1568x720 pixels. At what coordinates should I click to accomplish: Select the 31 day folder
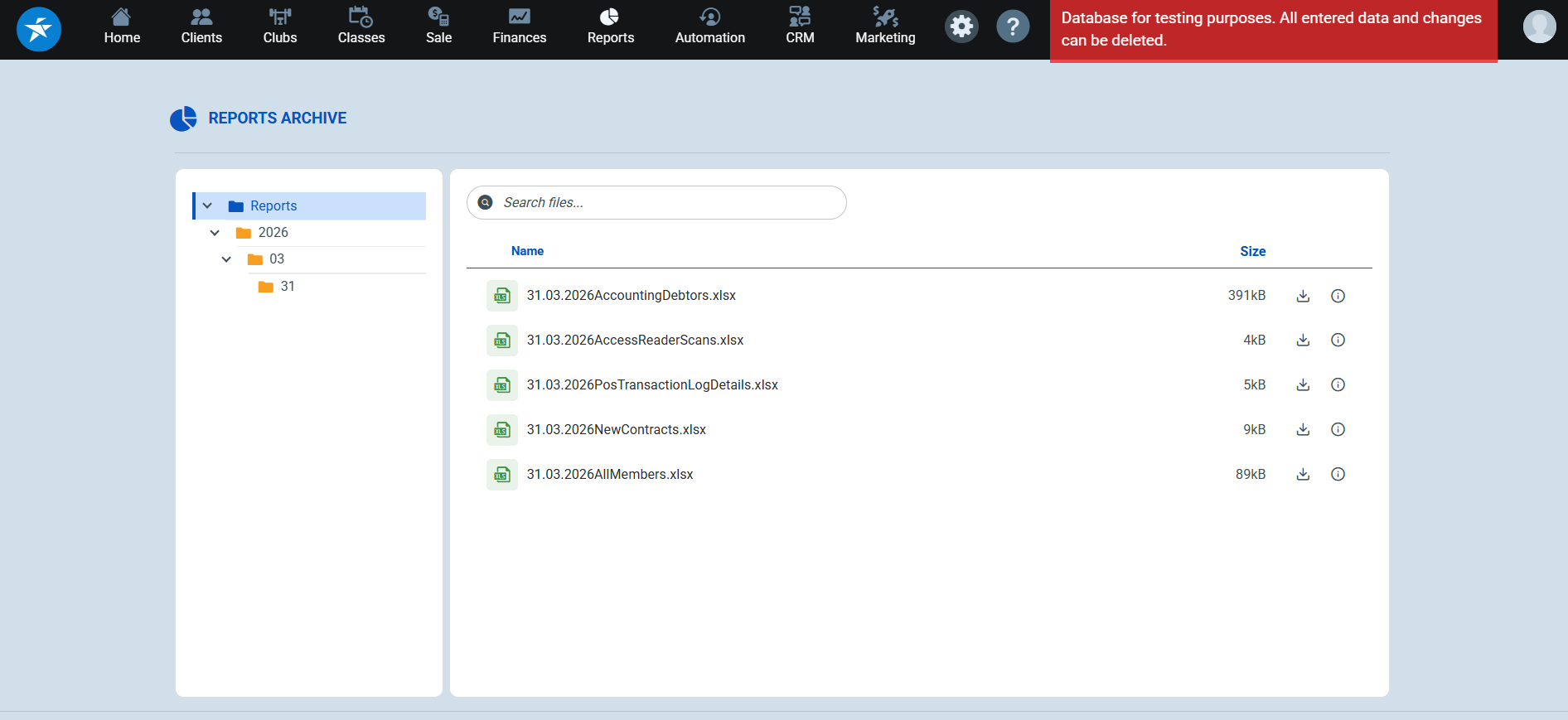(x=287, y=287)
